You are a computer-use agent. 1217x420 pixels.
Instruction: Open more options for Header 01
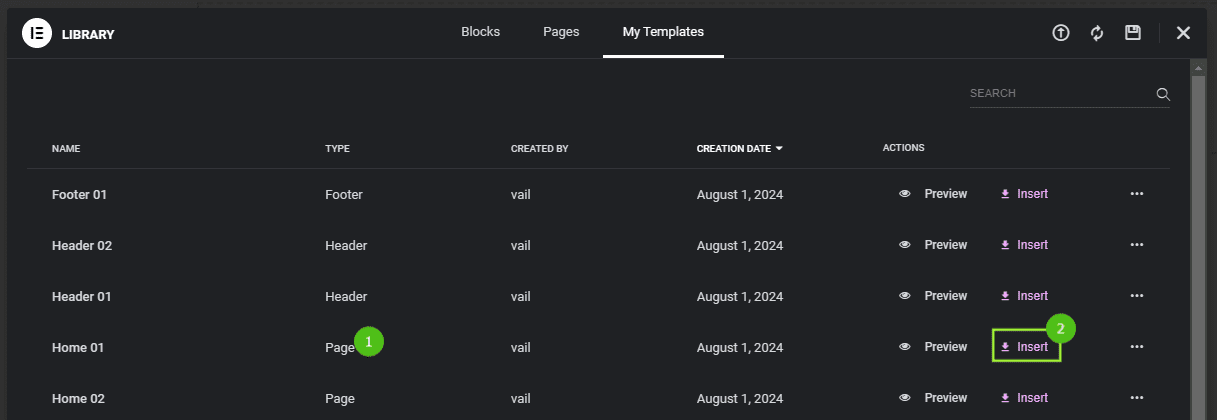click(x=1136, y=296)
